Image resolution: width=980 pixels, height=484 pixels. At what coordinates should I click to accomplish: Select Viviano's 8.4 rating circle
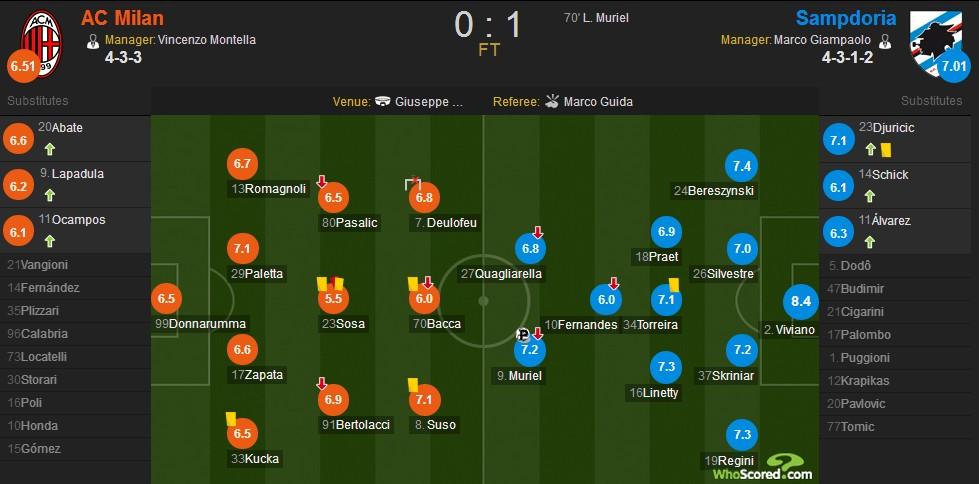(x=801, y=301)
